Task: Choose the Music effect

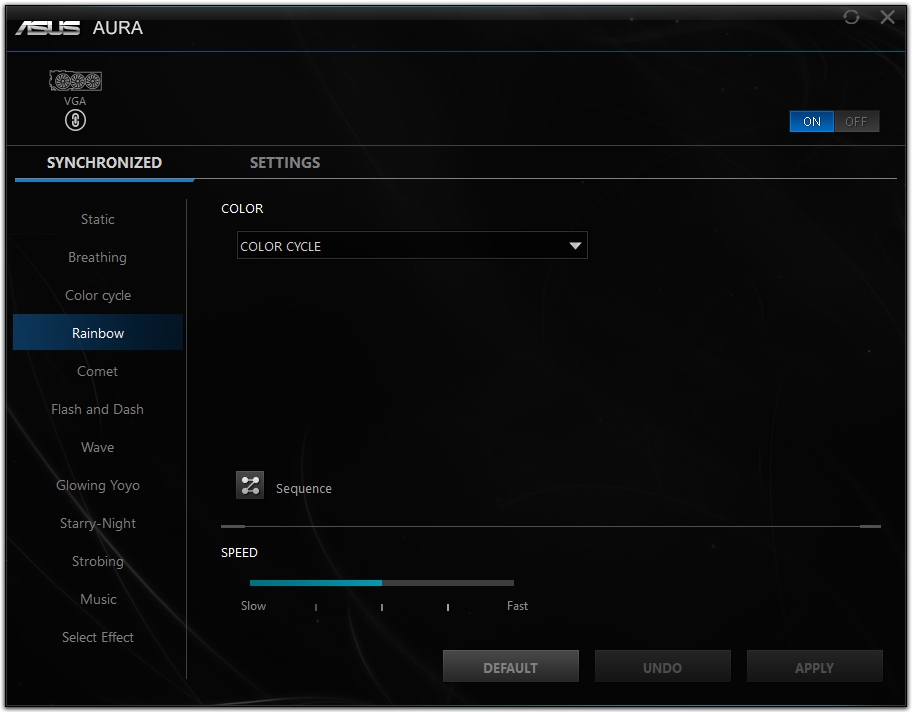Action: pos(98,599)
